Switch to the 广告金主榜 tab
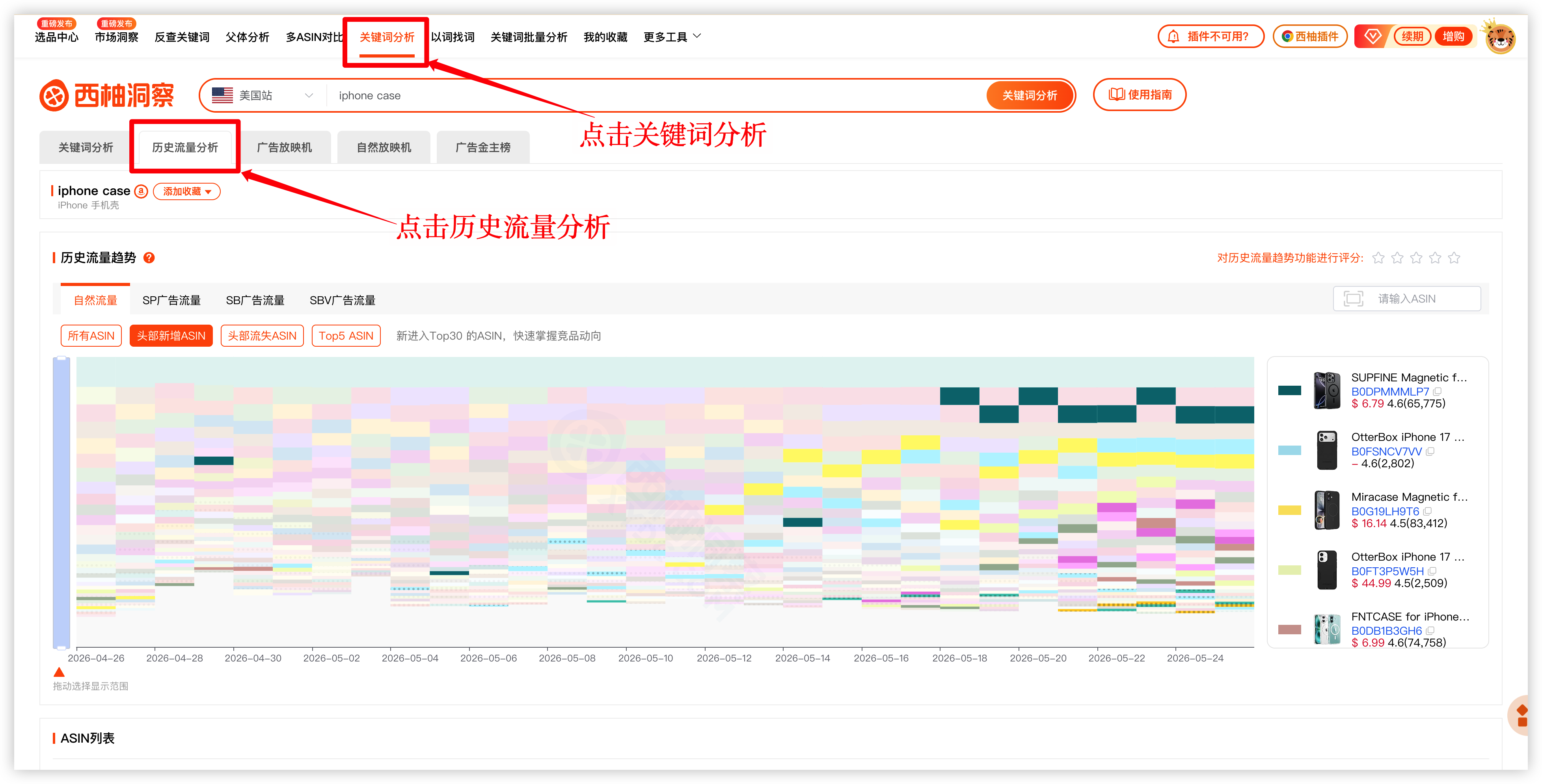 coord(483,147)
